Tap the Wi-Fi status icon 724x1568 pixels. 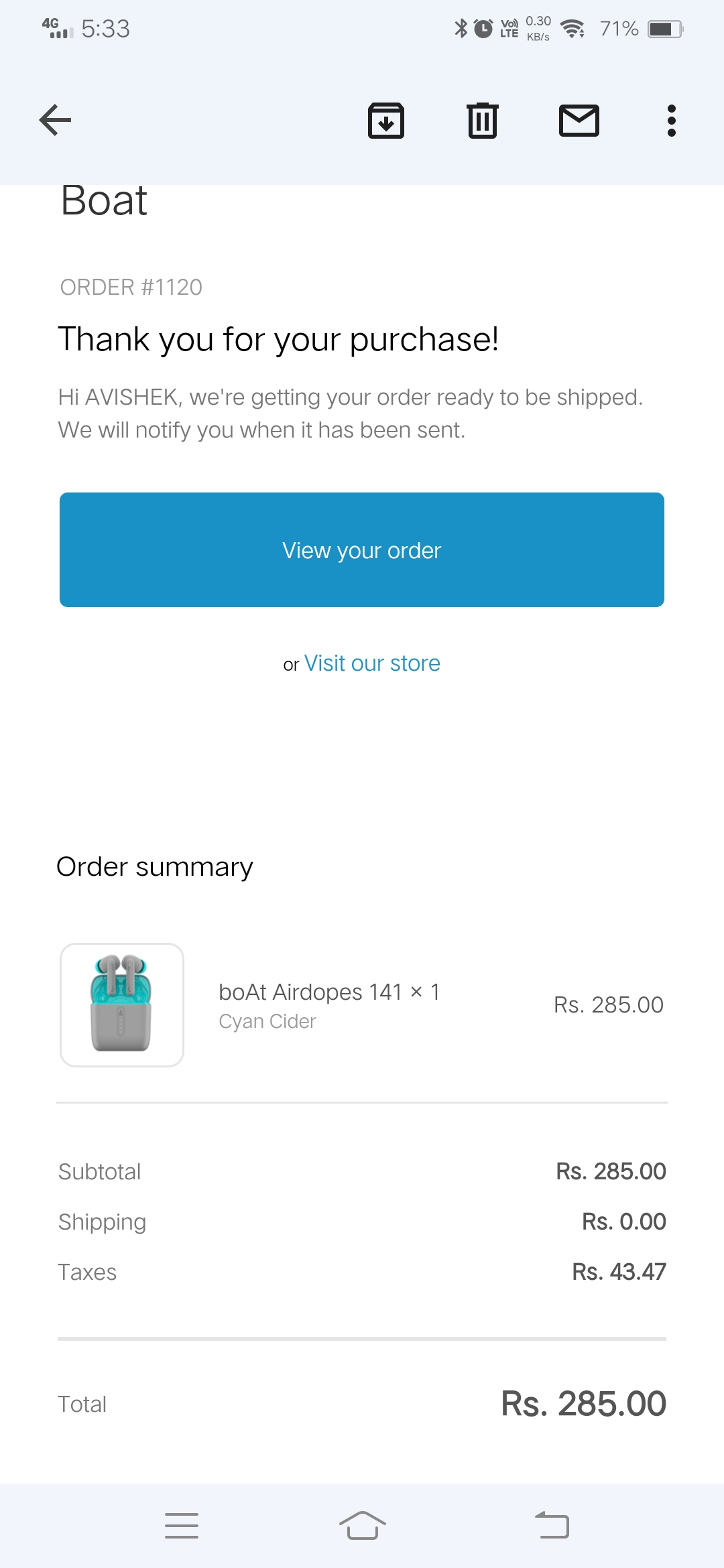572,29
